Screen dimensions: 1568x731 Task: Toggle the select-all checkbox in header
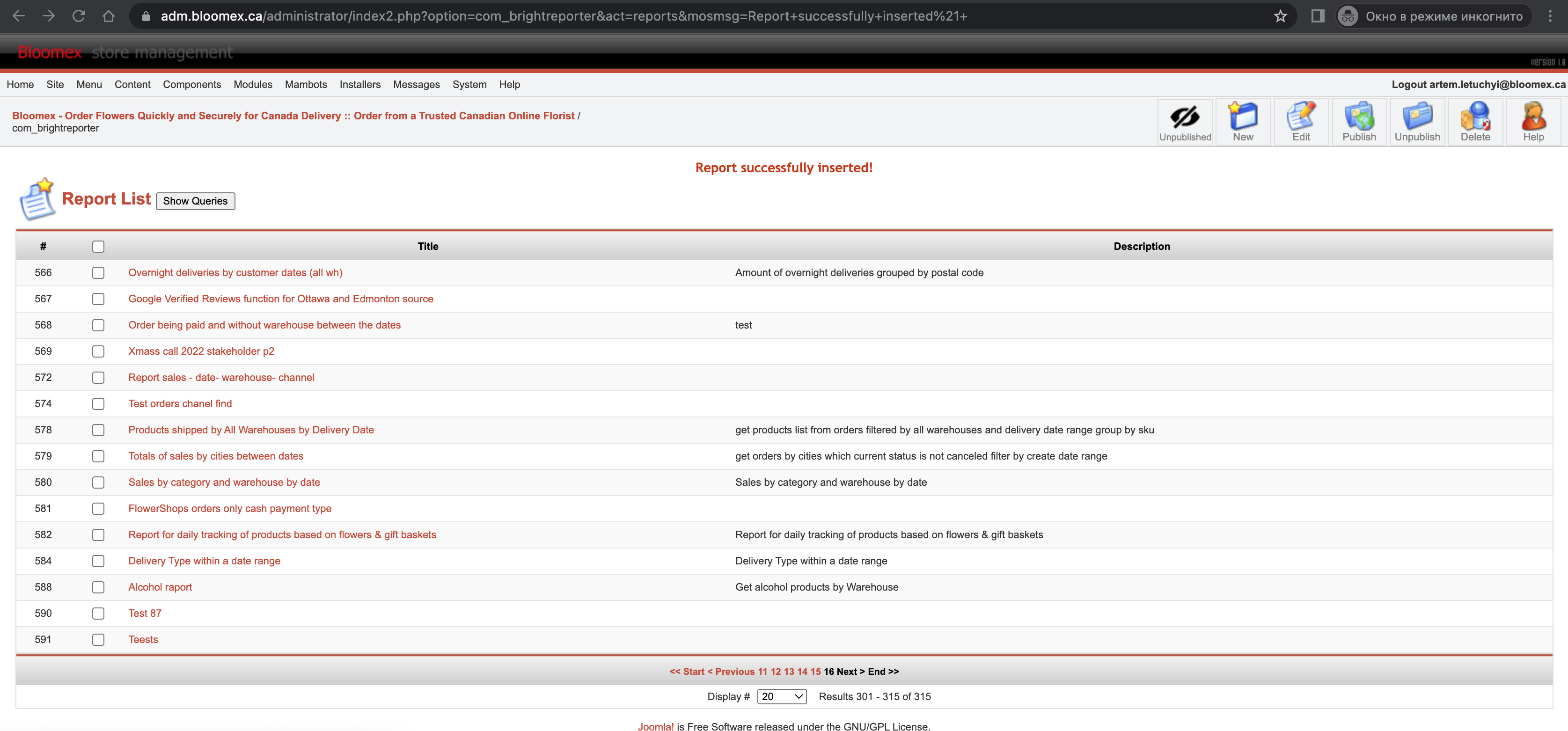click(98, 247)
